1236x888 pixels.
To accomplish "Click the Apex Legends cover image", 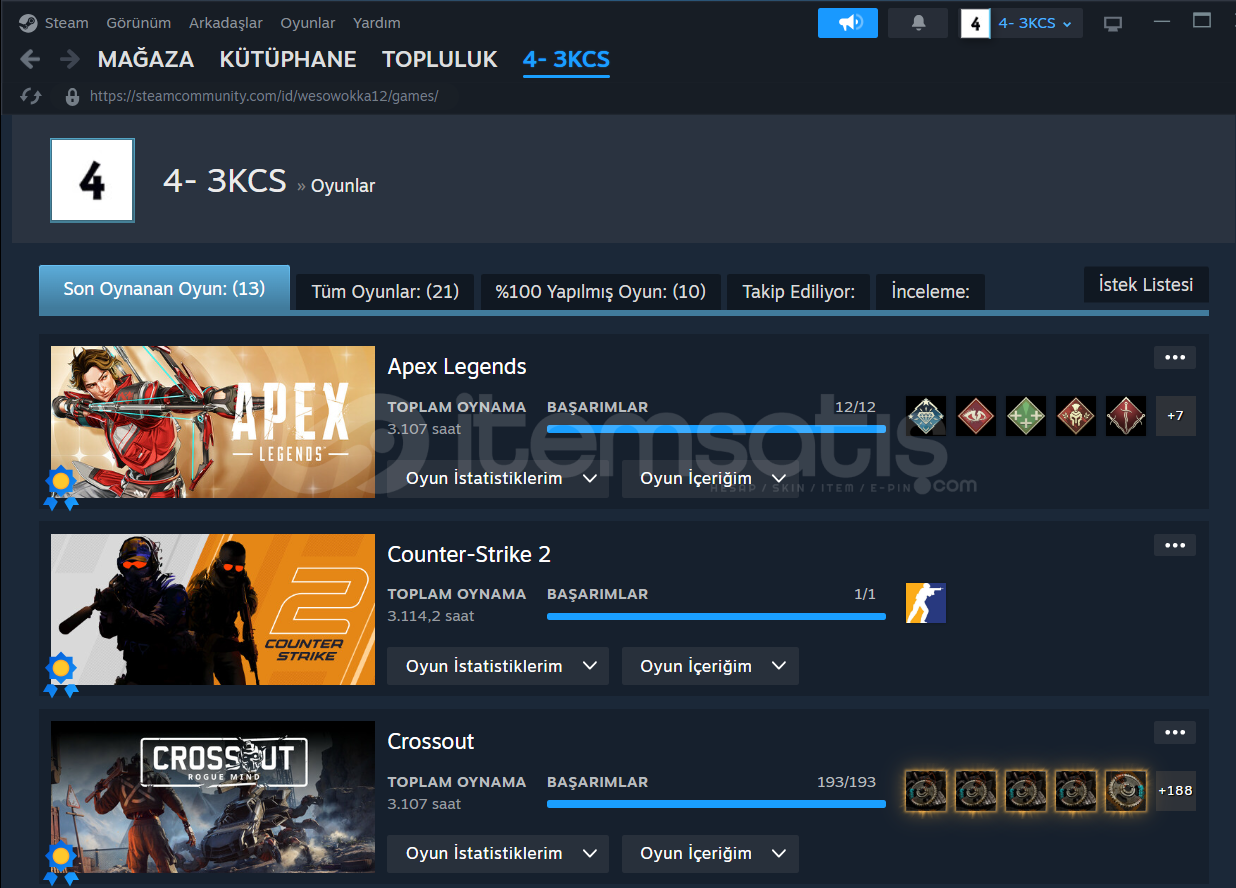I will [213, 422].
